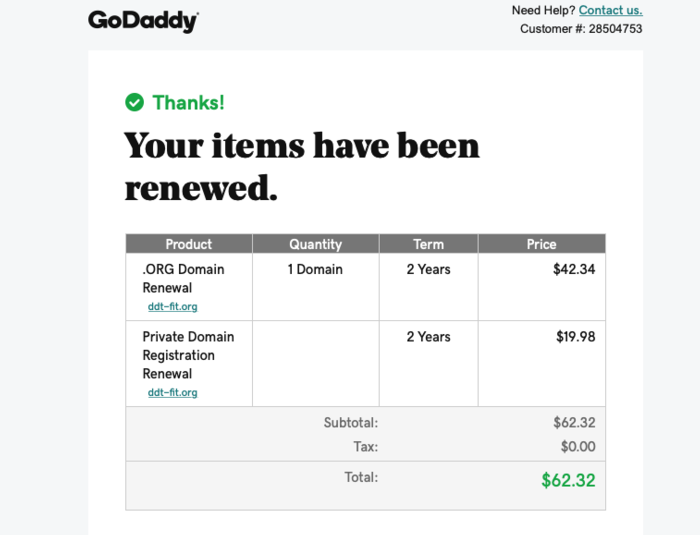Click the .ORG Domain Renewal product name
The image size is (700, 535).
(x=183, y=278)
